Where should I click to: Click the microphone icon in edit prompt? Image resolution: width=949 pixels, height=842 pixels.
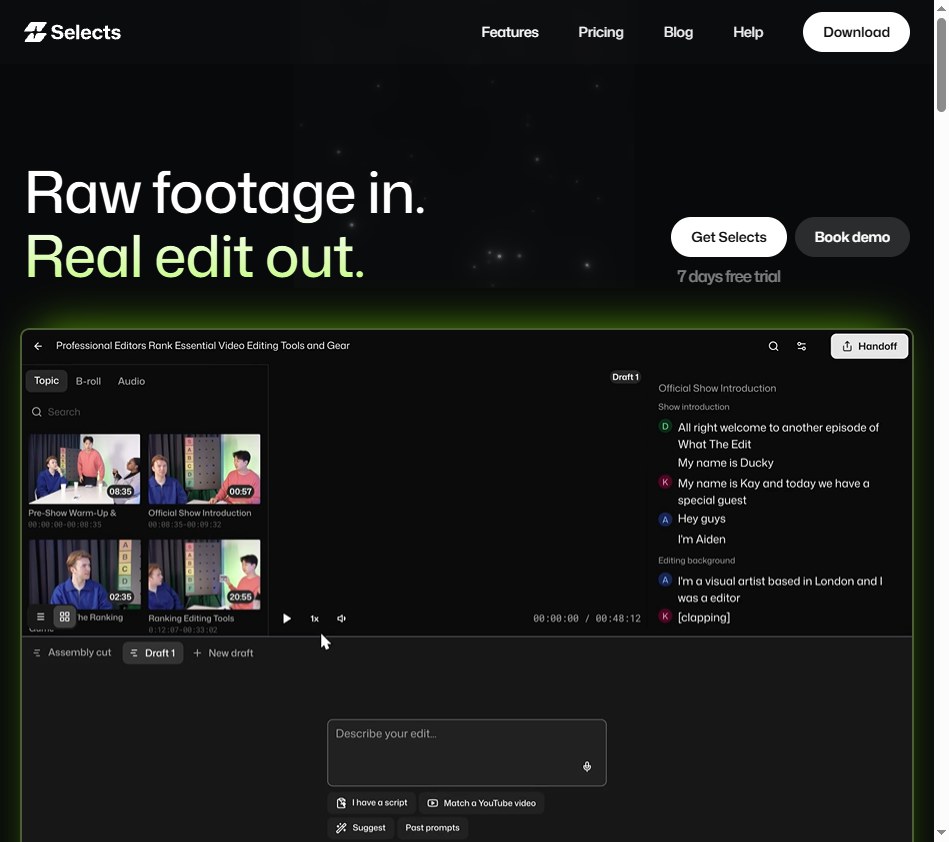tap(587, 767)
